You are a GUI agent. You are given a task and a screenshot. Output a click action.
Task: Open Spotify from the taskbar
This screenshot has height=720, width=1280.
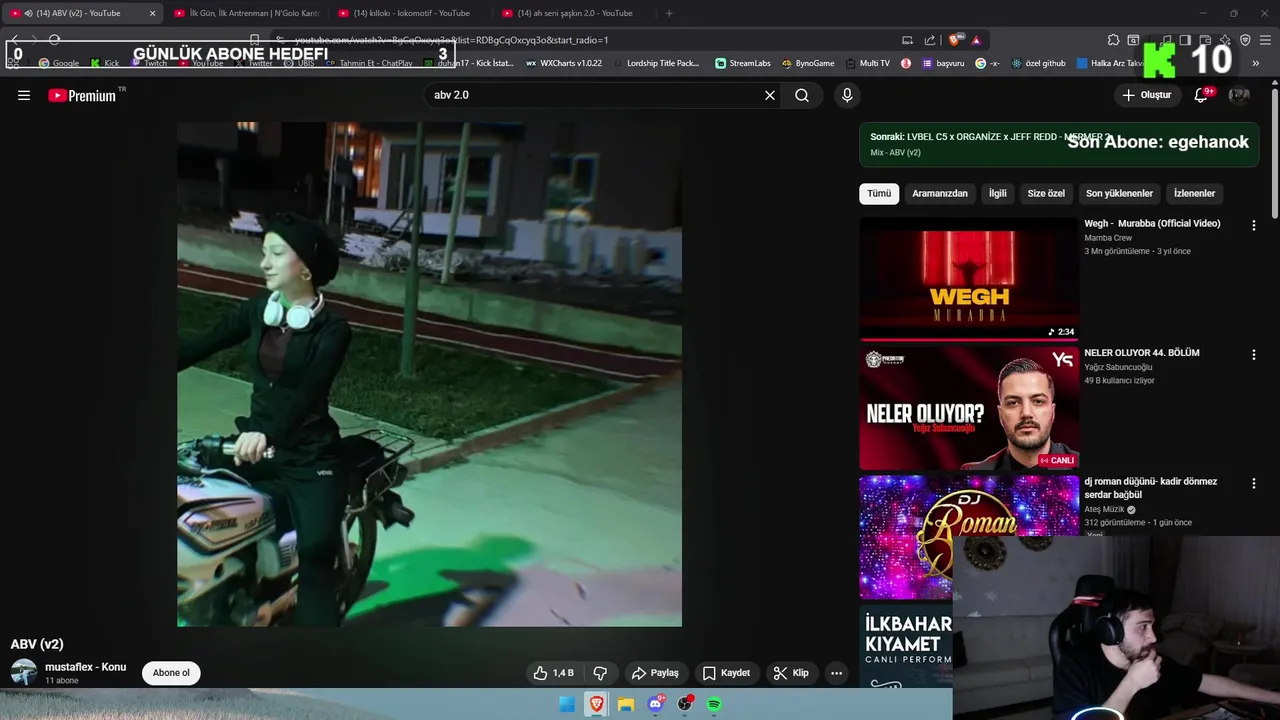[x=714, y=704]
